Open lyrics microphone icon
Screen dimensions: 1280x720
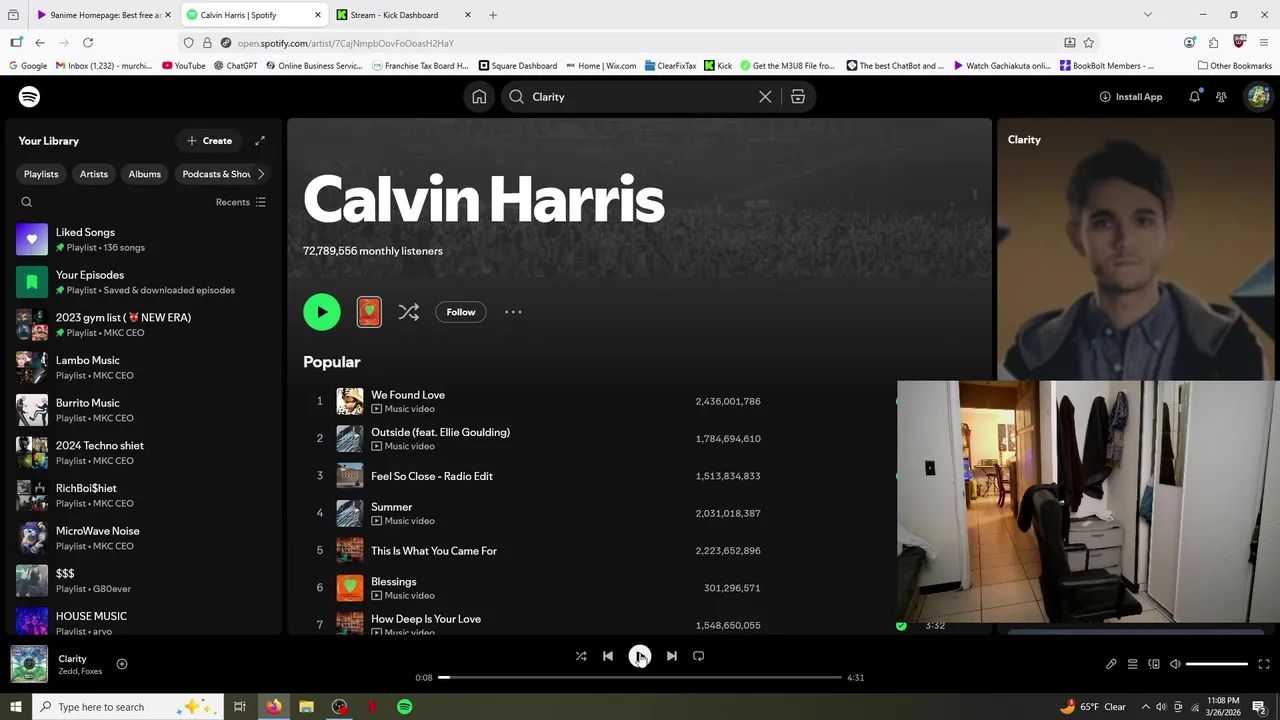tap(1111, 664)
